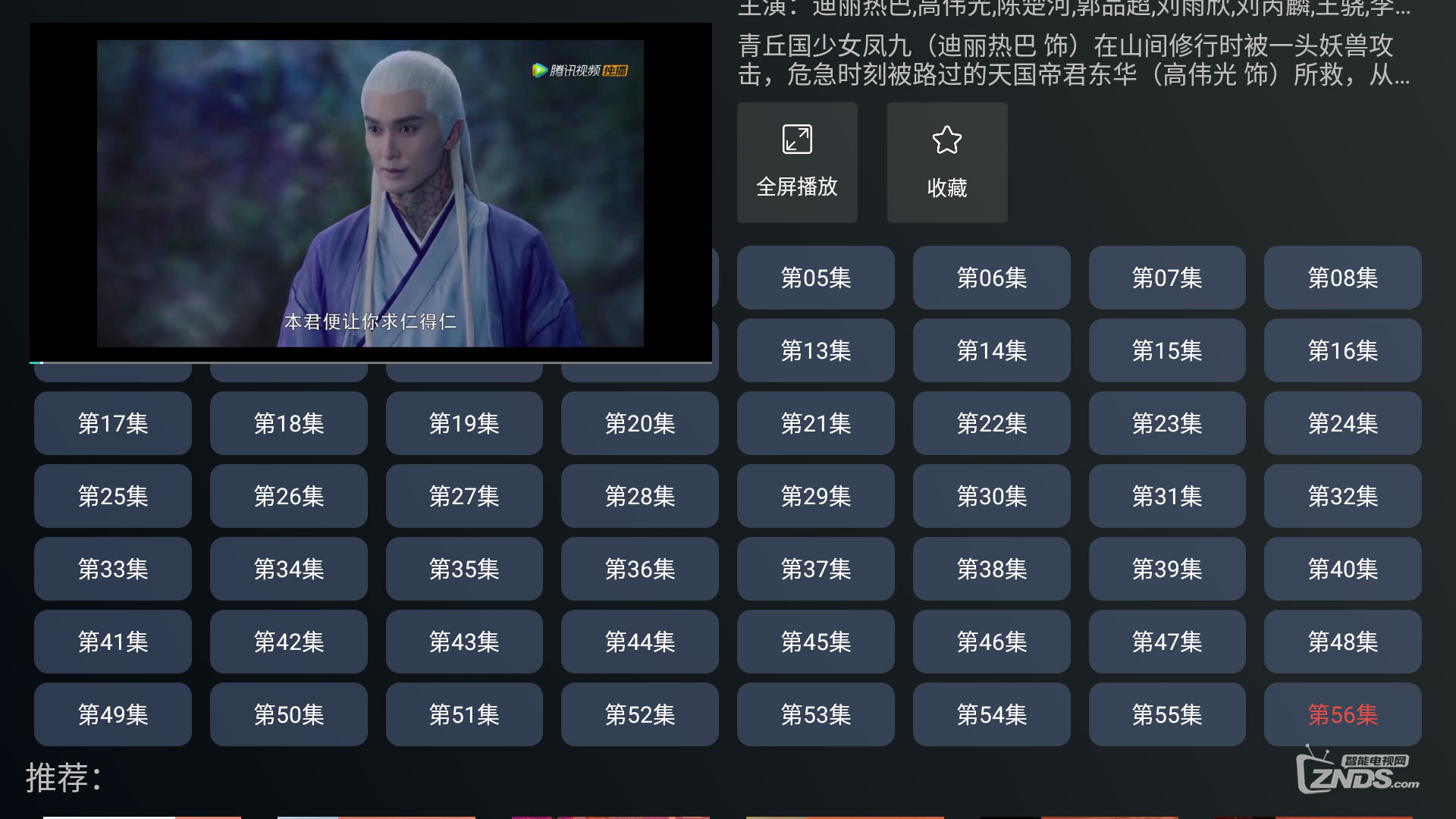Play episode 第20集
This screenshot has height=819, width=1456.
pyautogui.click(x=640, y=423)
